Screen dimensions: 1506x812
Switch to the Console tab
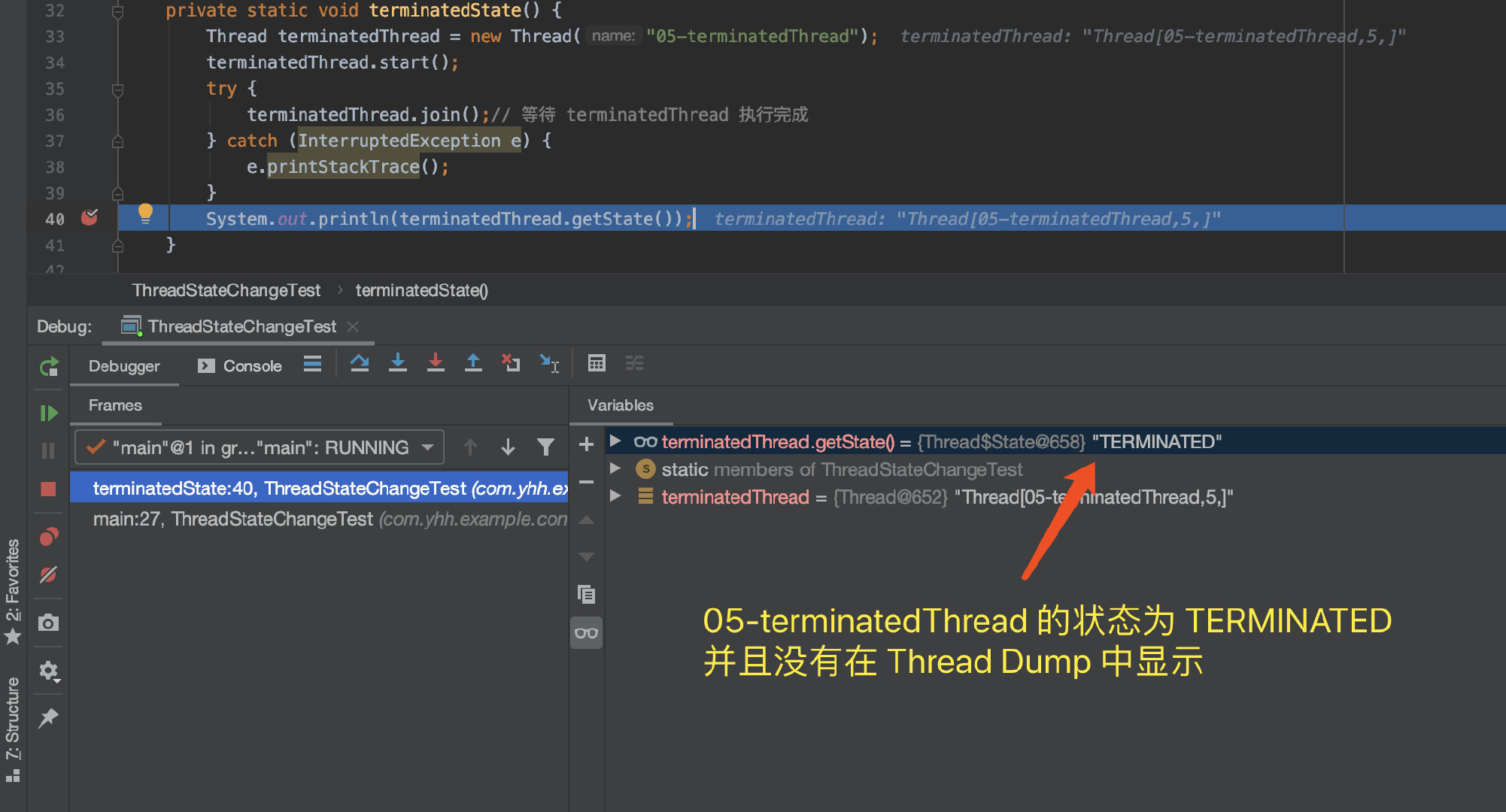coord(241,366)
